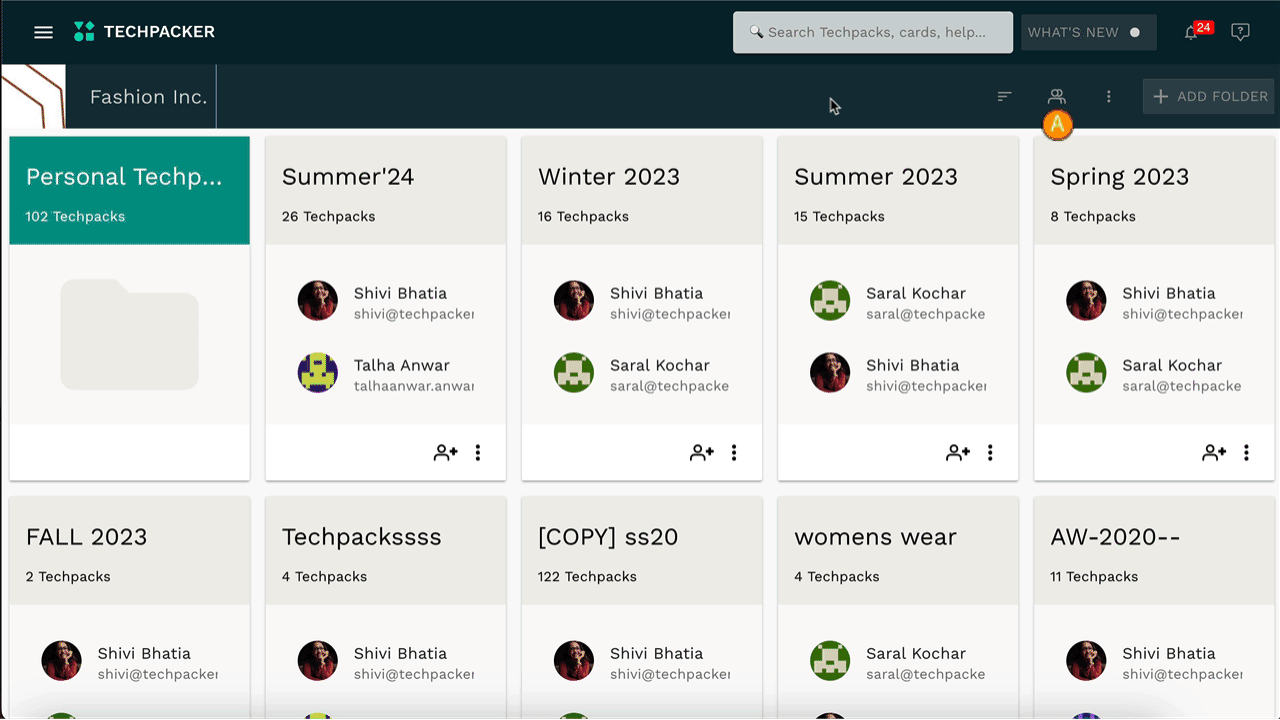Open the hamburger navigation menu

coord(43,32)
